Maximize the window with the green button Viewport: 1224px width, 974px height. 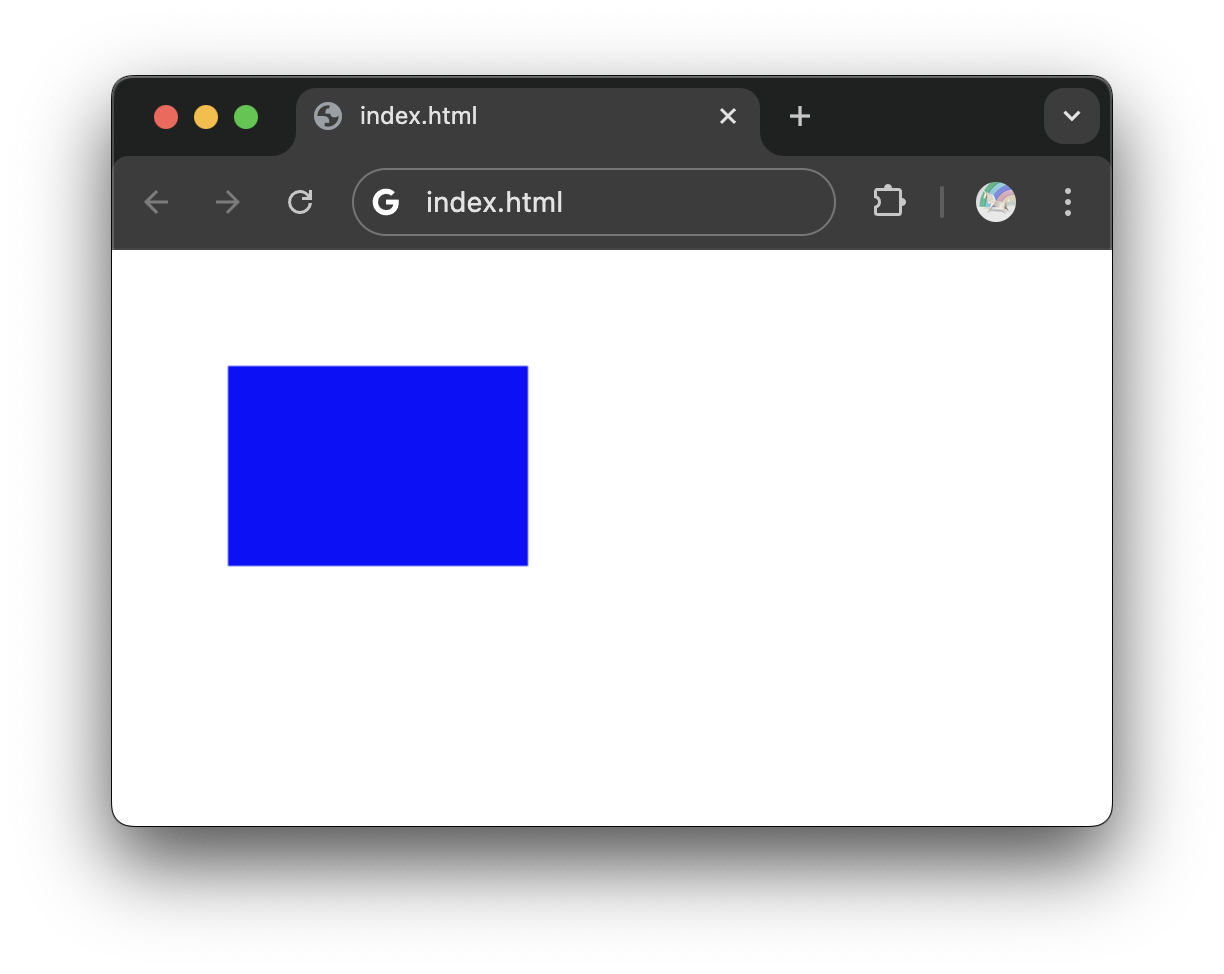click(246, 117)
